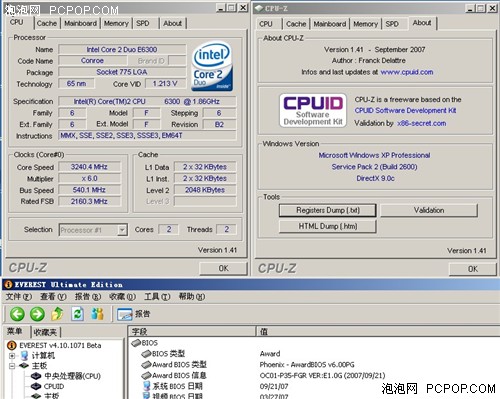Switch to 收藏夹 tab in EVEREST sidebar
Screen dimensions: 500x399
tap(45, 332)
